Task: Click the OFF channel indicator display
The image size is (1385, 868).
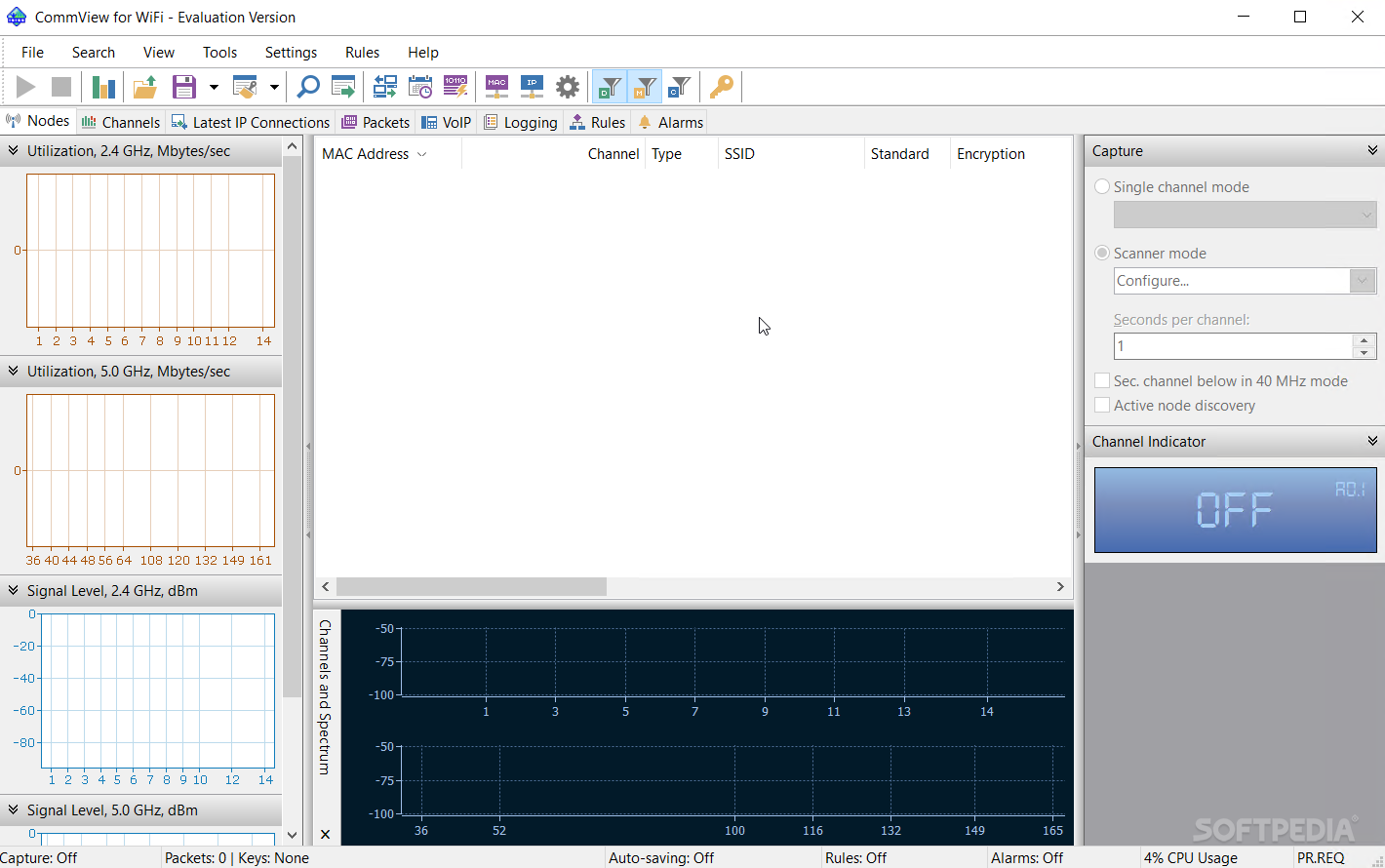Action: 1235,509
